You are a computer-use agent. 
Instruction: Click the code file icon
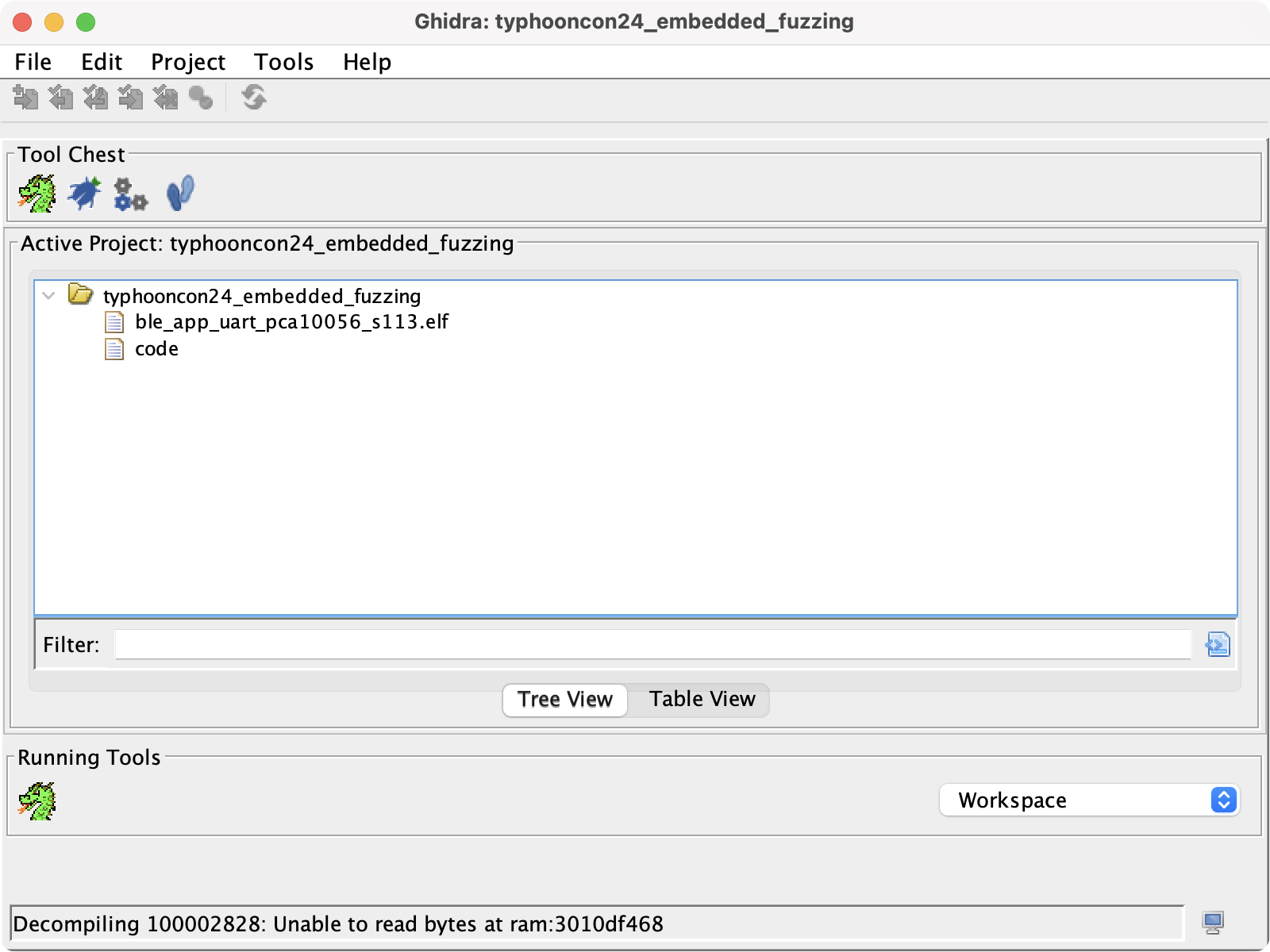pos(114,349)
